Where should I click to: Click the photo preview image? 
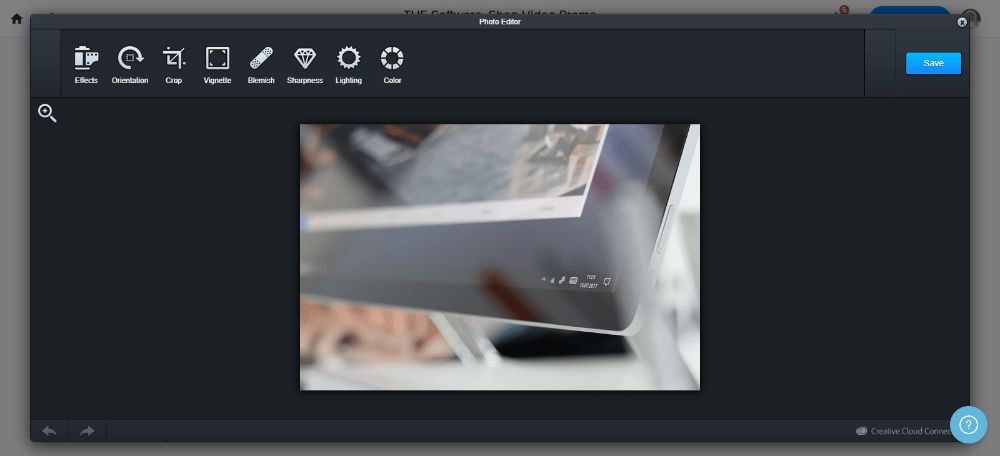point(500,257)
